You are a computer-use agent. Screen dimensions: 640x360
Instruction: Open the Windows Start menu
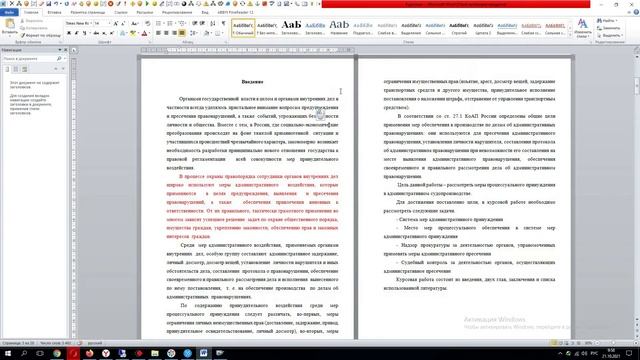tap(8, 353)
